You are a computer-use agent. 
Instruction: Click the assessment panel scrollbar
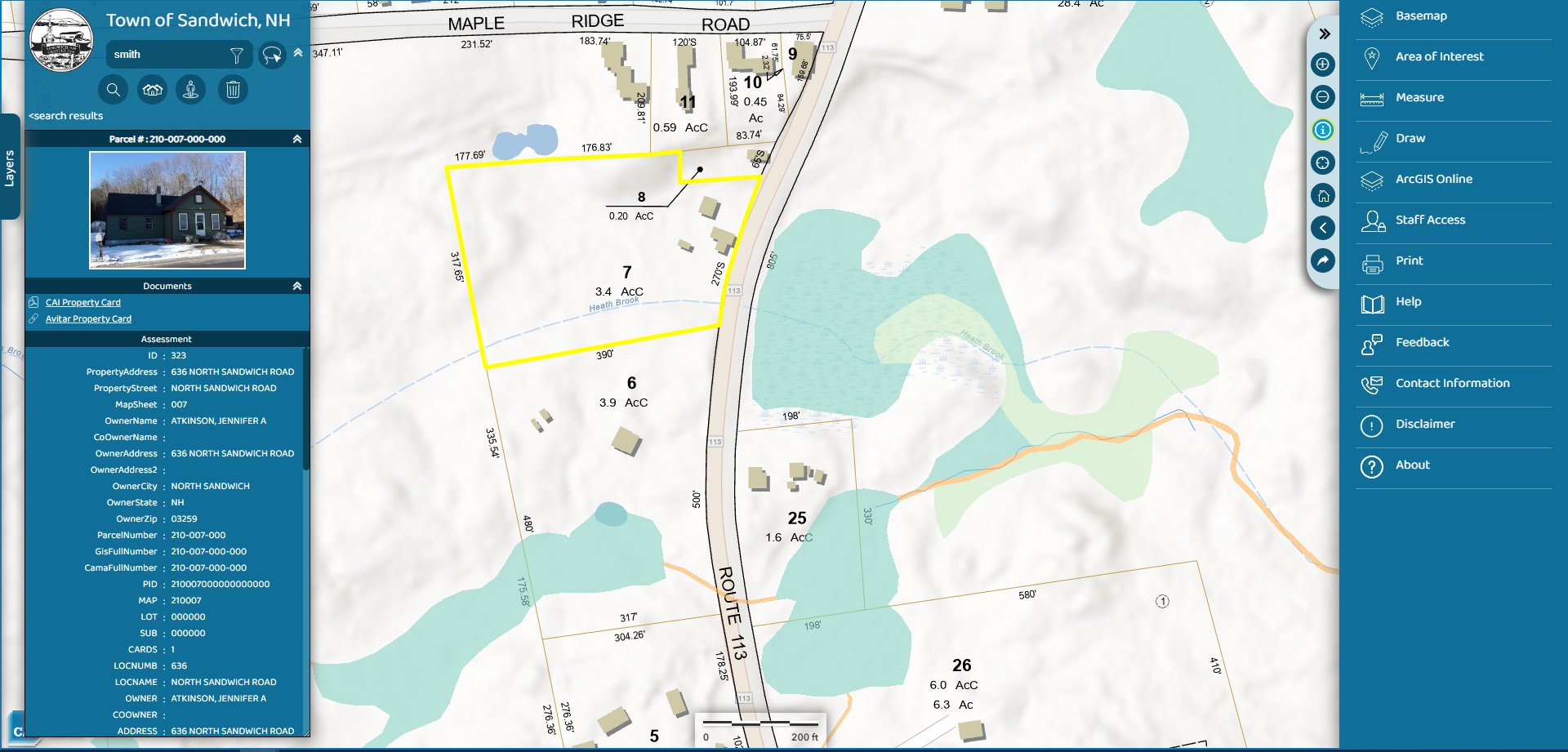306,408
